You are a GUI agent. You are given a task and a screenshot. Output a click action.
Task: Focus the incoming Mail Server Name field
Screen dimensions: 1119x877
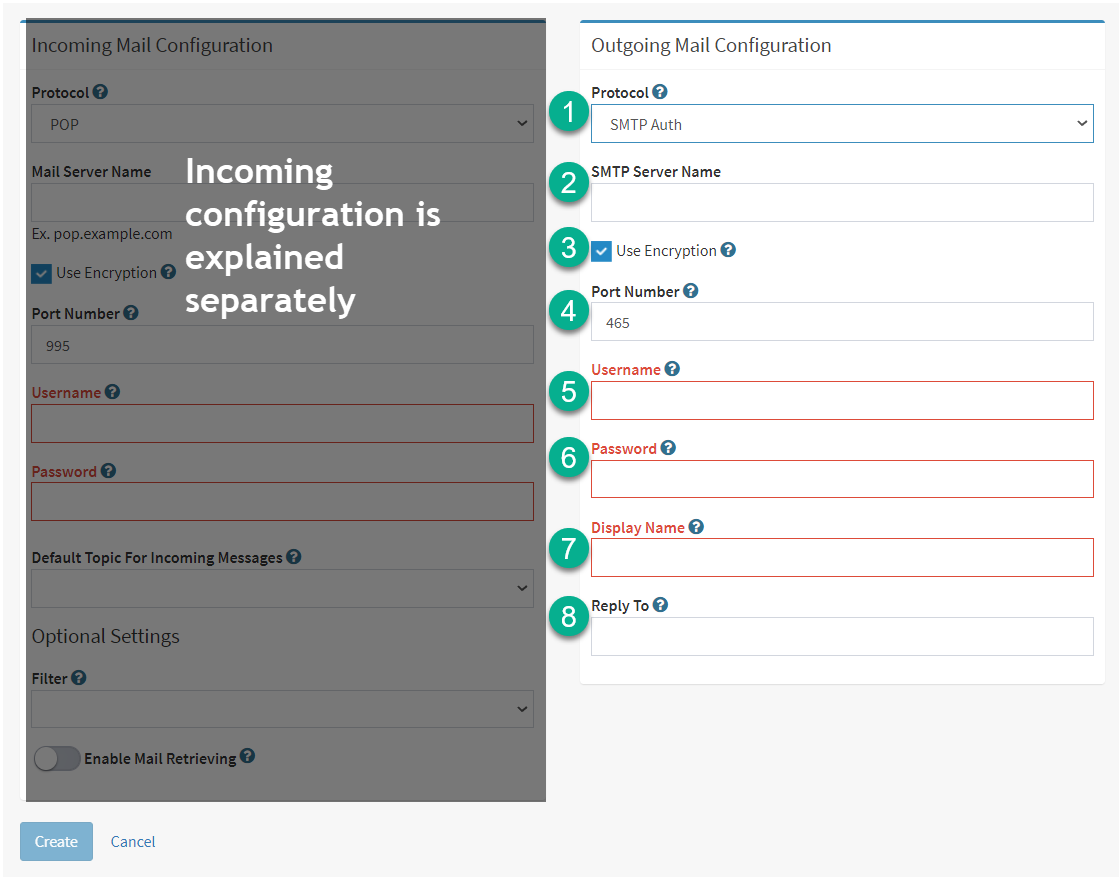click(283, 203)
